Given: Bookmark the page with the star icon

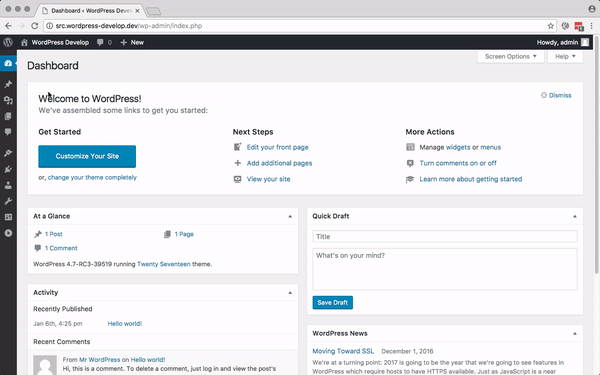Looking at the screenshot, I should click(x=551, y=26).
